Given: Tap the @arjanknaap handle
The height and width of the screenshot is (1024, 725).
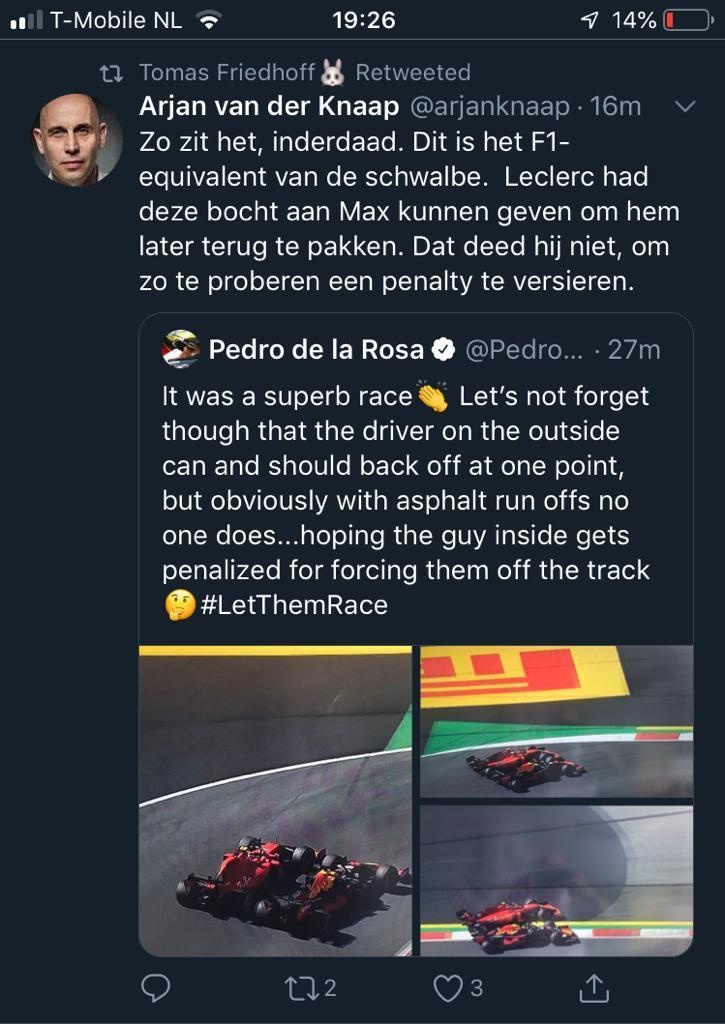Looking at the screenshot, I should point(488,106).
